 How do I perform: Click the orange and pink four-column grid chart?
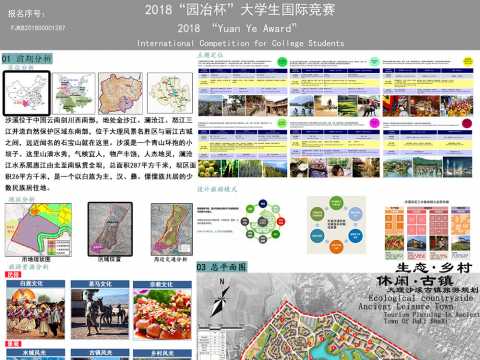tap(427, 230)
